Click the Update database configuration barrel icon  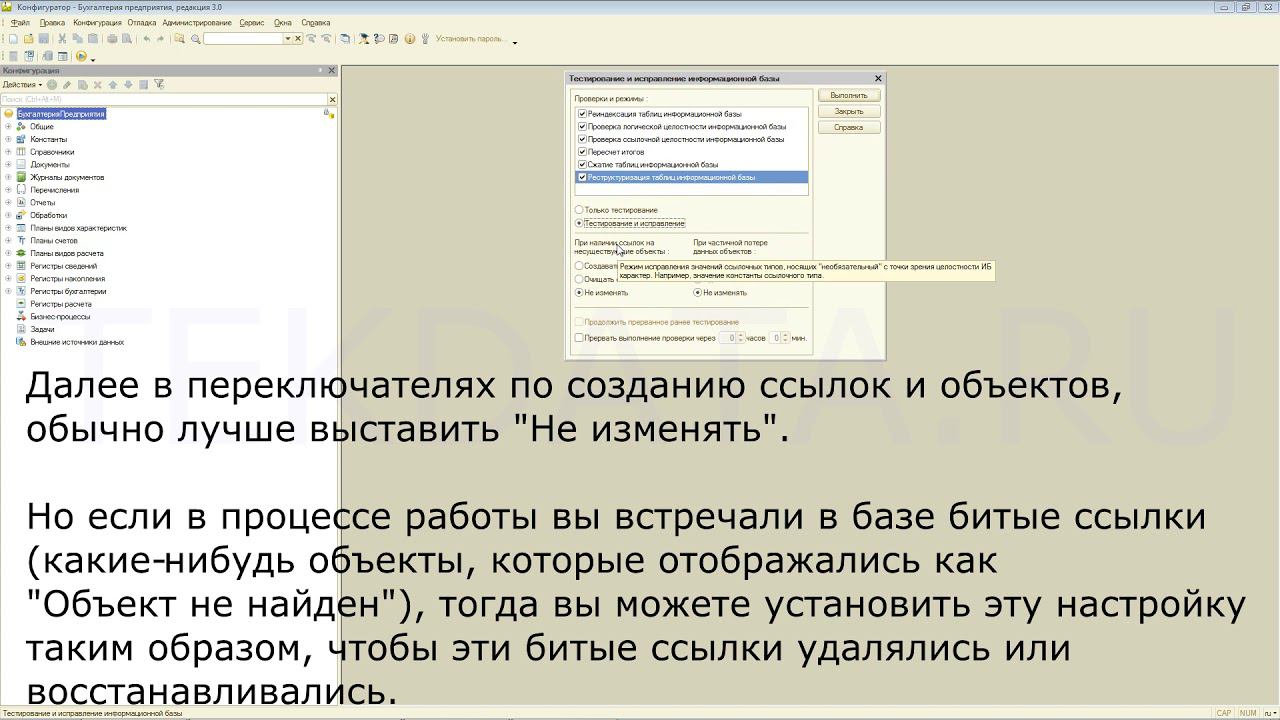tap(47, 56)
